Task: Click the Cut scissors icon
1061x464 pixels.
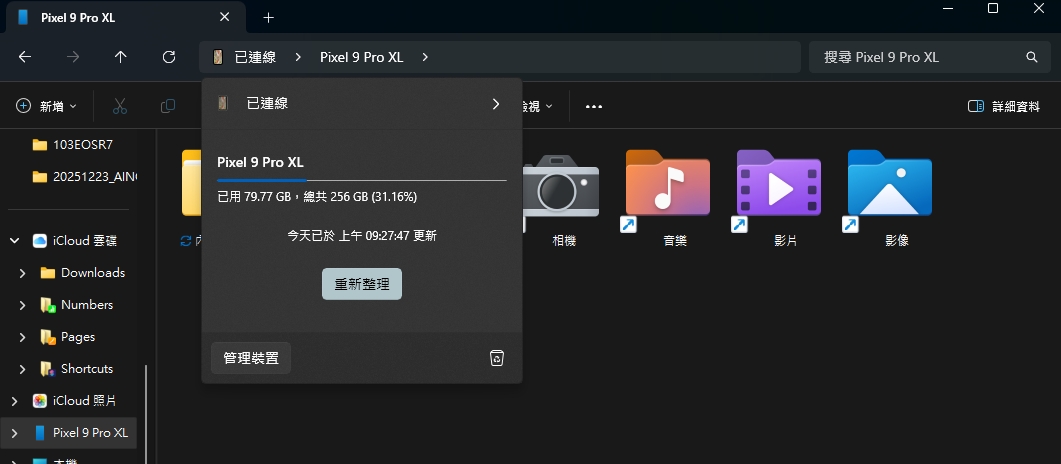Action: 120,106
